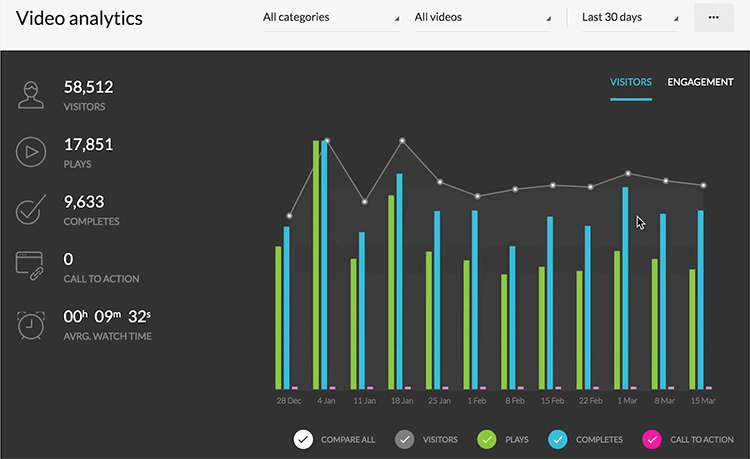Open the Last 30 days date range dropdown
The height and width of the screenshot is (459, 750).
630,18
